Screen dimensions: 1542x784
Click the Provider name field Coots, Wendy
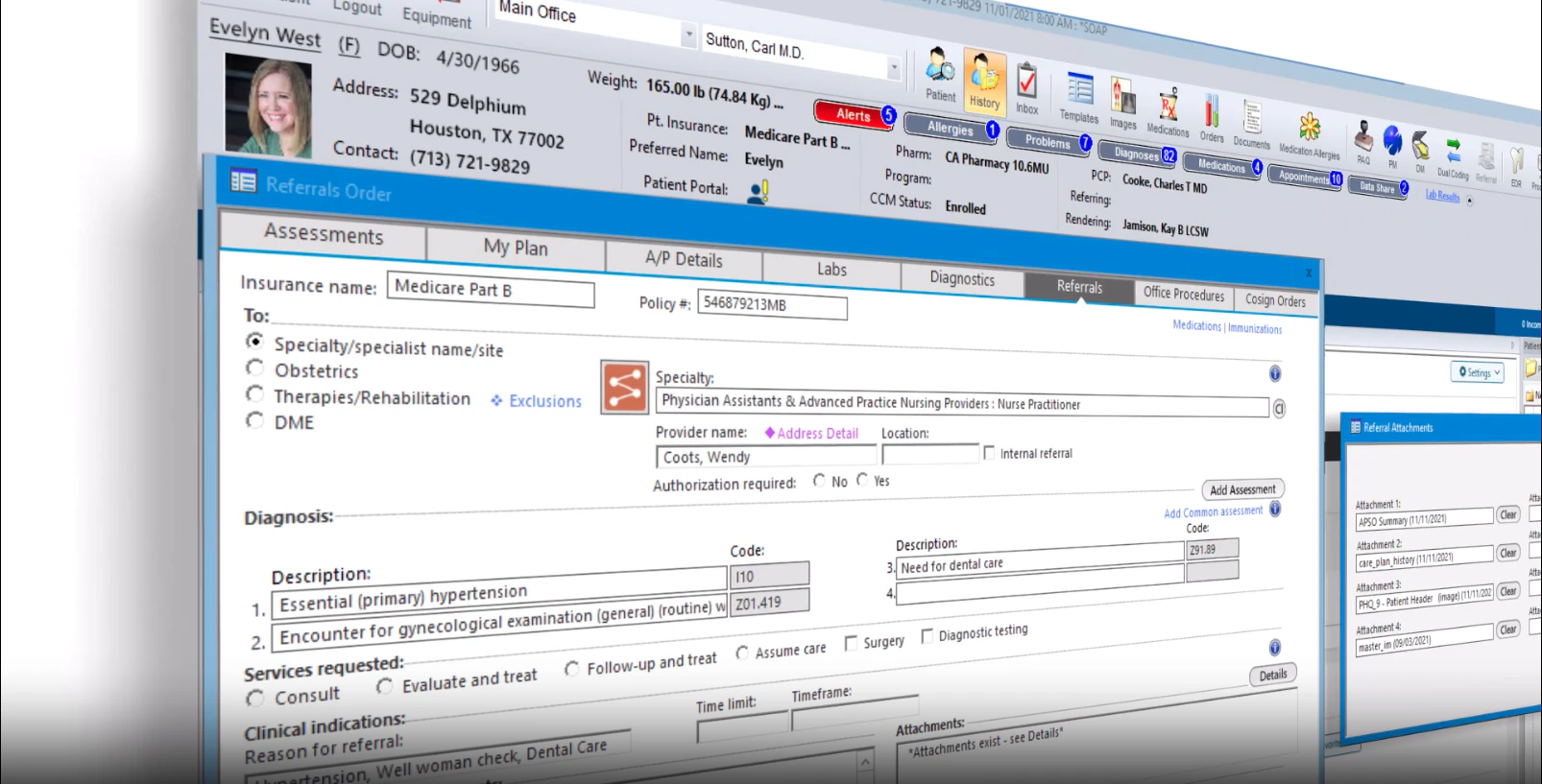[766, 456]
